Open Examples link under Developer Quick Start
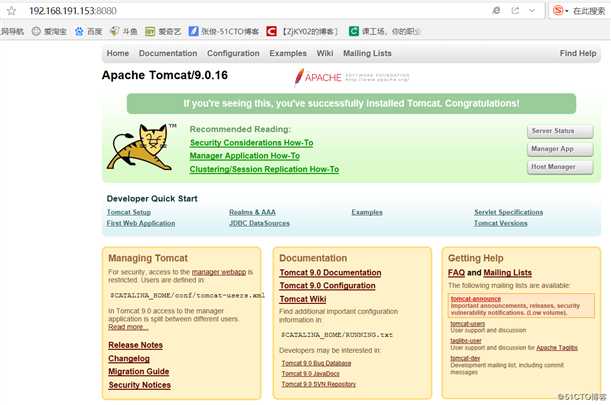Image resolution: width=611 pixels, height=405 pixels. pyautogui.click(x=367, y=212)
